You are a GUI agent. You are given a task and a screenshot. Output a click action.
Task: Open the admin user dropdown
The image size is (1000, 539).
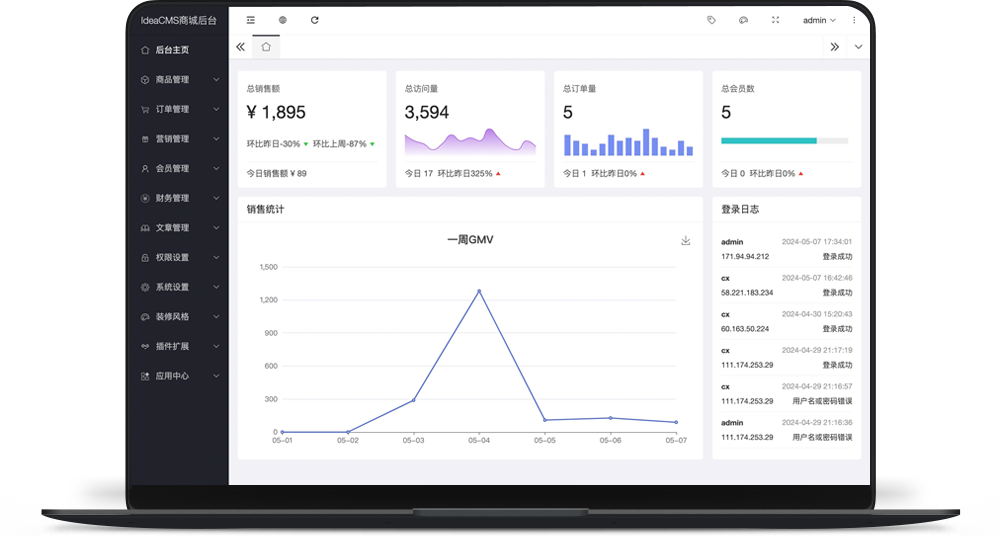(x=819, y=20)
